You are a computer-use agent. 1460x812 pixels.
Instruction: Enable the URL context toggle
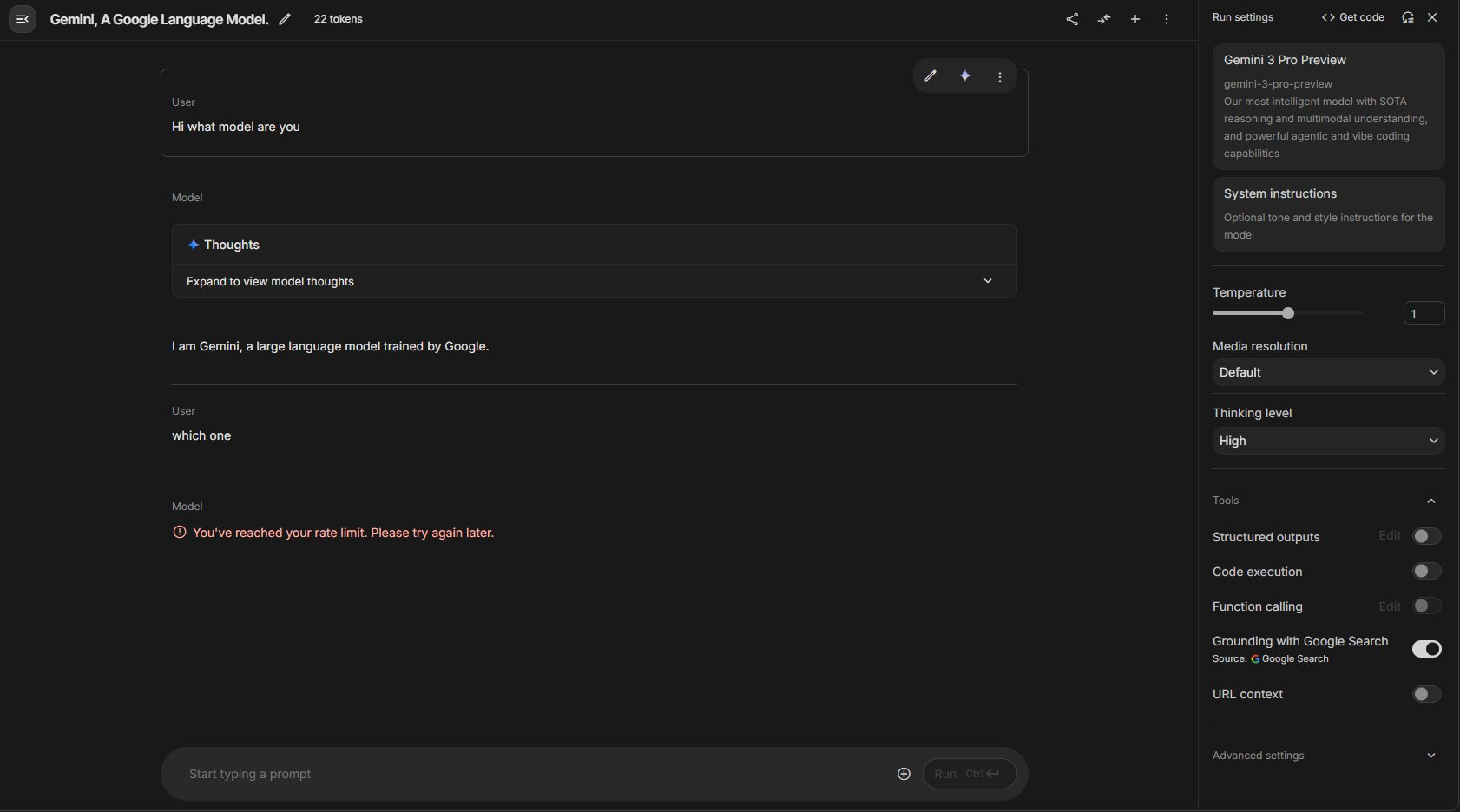[1426, 694]
